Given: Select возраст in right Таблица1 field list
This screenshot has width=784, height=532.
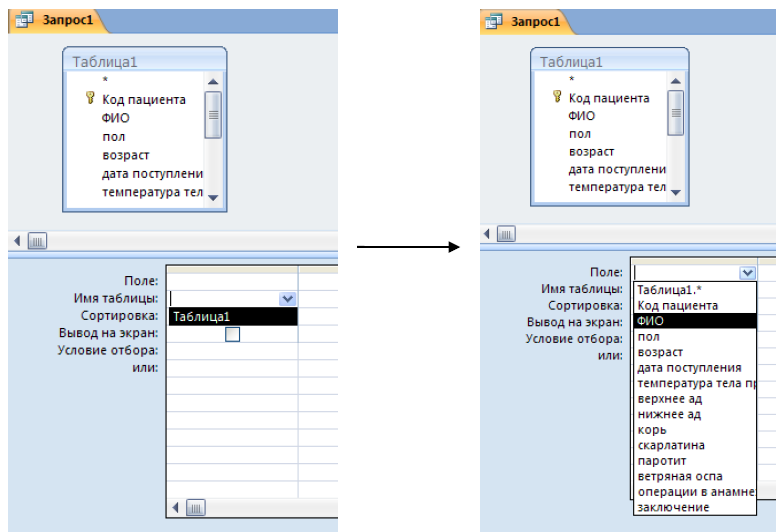Looking at the screenshot, I should 592,152.
